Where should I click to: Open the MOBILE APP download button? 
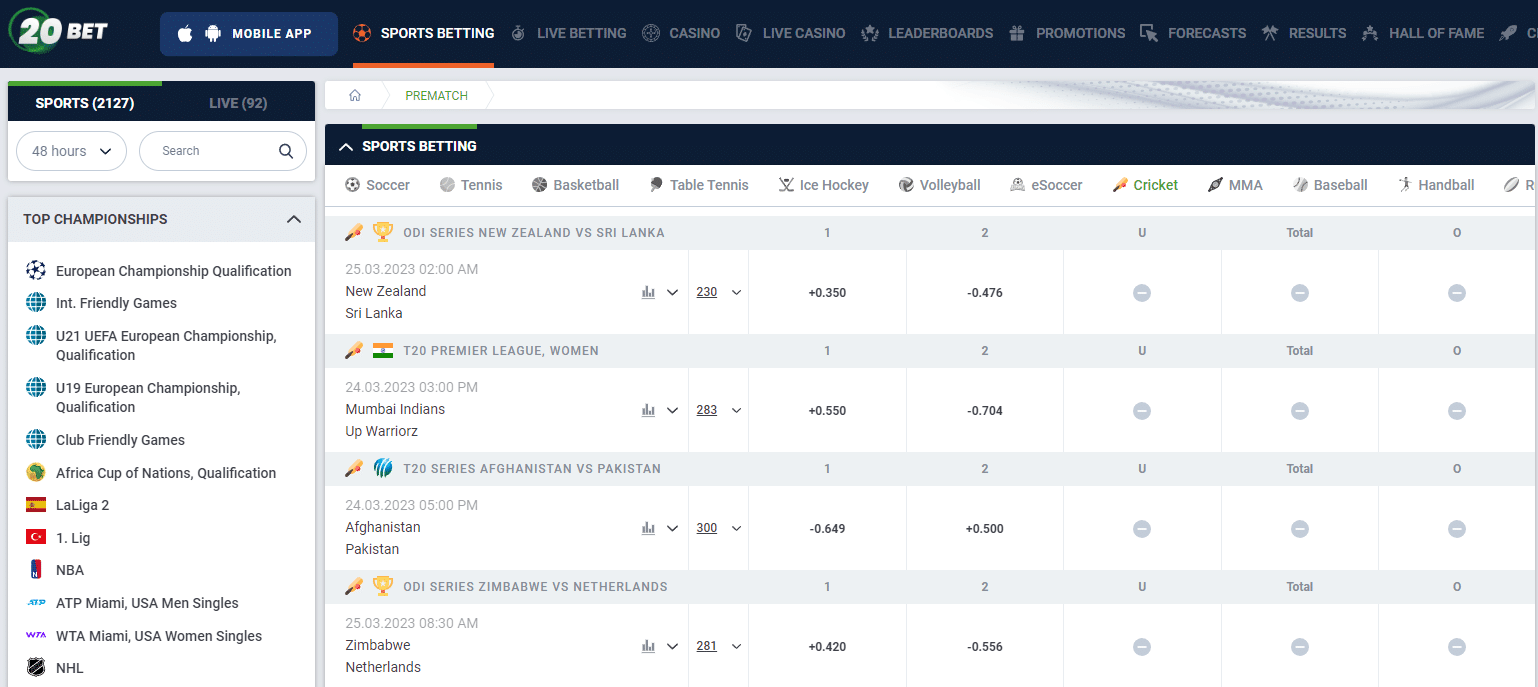tap(248, 32)
